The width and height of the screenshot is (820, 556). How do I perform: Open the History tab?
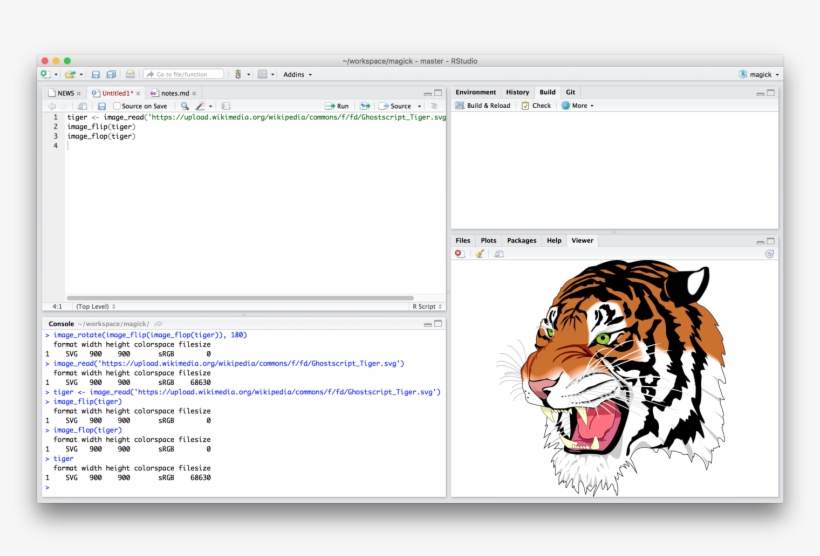[x=517, y=92]
